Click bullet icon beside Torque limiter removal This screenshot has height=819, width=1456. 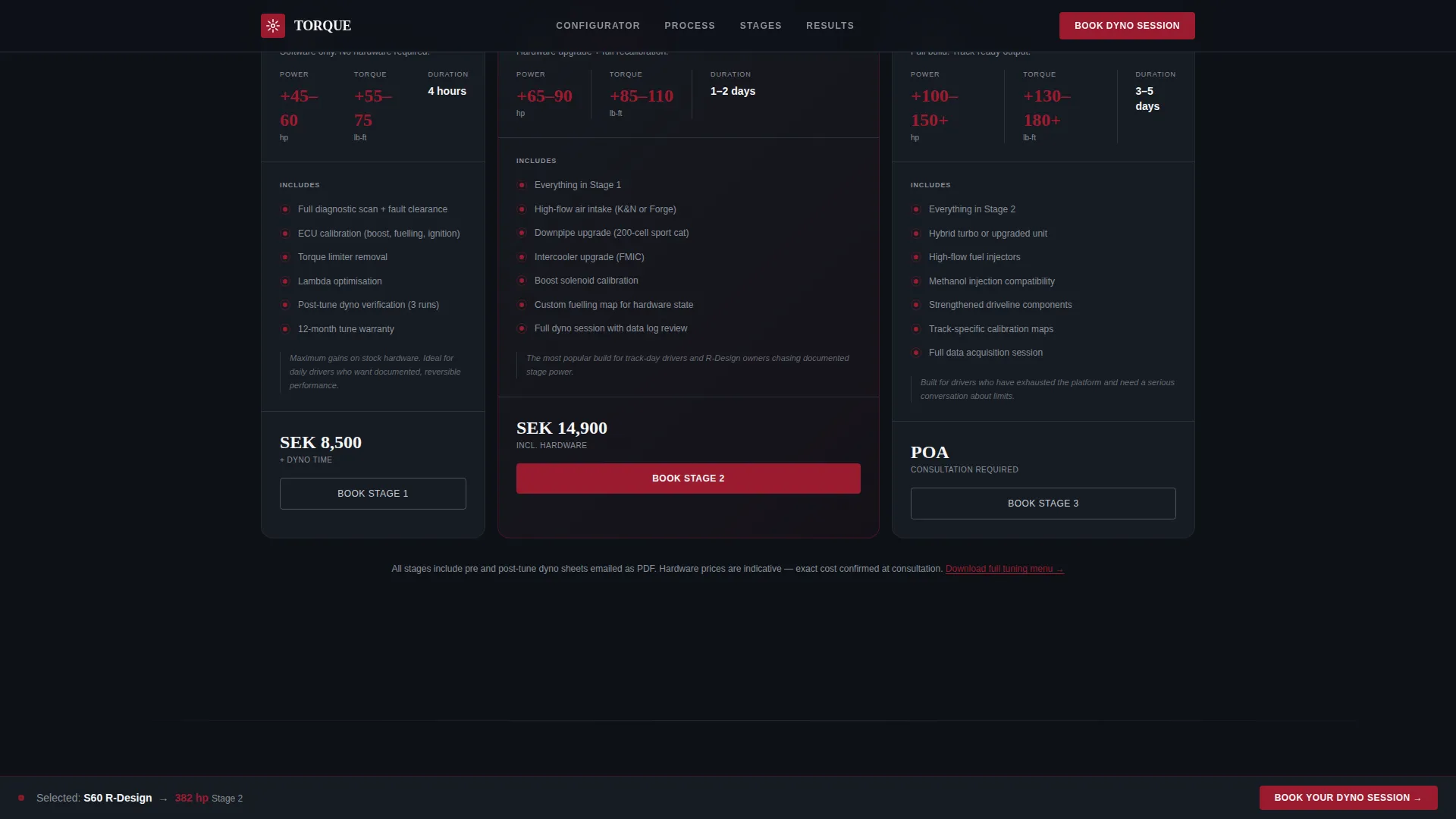[x=285, y=257]
